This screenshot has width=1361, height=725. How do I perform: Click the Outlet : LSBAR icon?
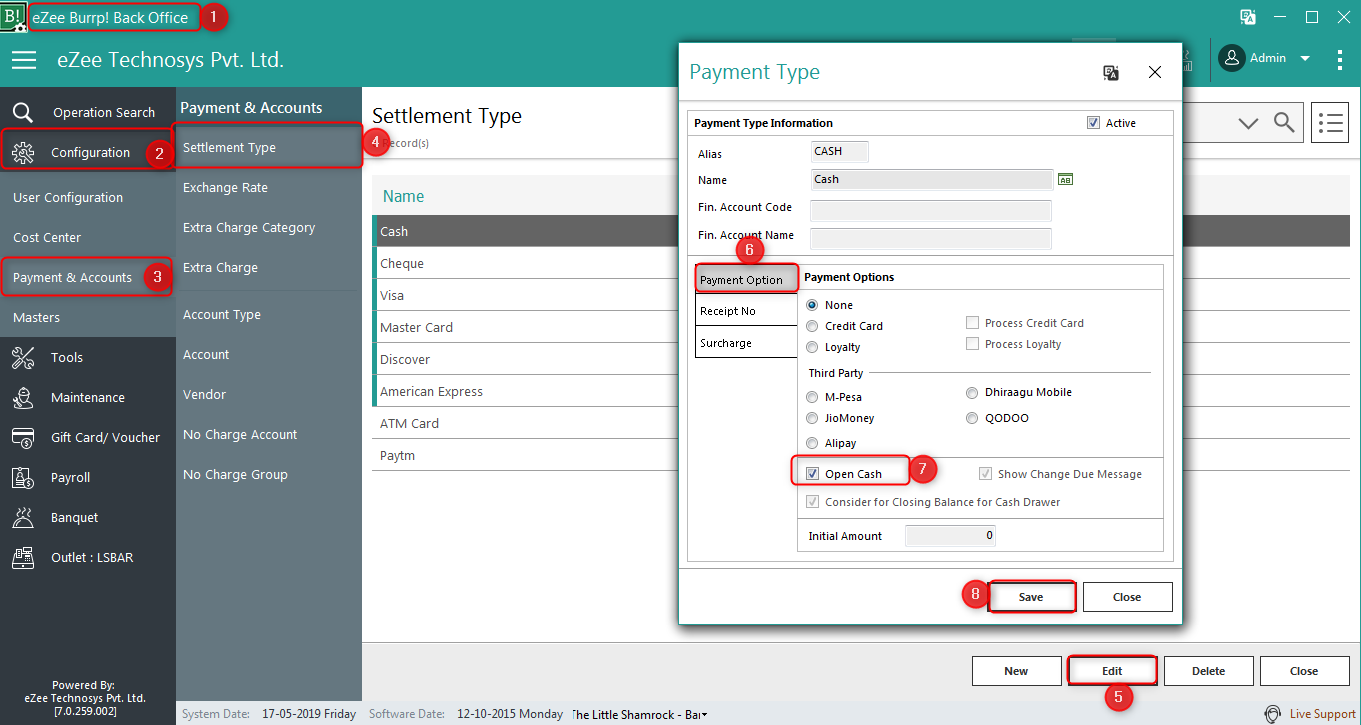(x=23, y=557)
